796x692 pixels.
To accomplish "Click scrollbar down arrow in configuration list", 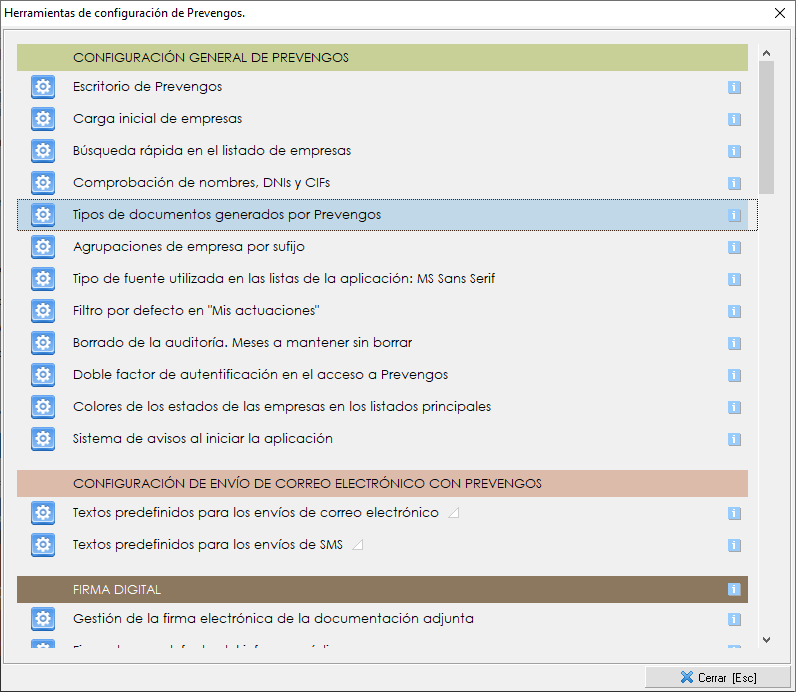I will [x=767, y=639].
